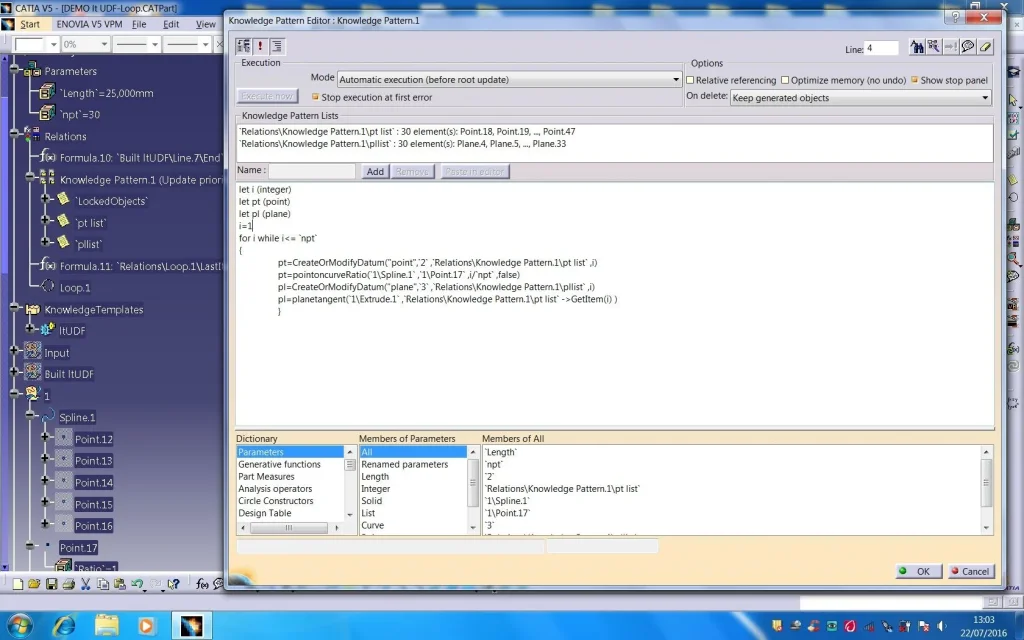The height and width of the screenshot is (640, 1024).
Task: Select the Spline.1 node in the specification tree
Action: [77, 417]
